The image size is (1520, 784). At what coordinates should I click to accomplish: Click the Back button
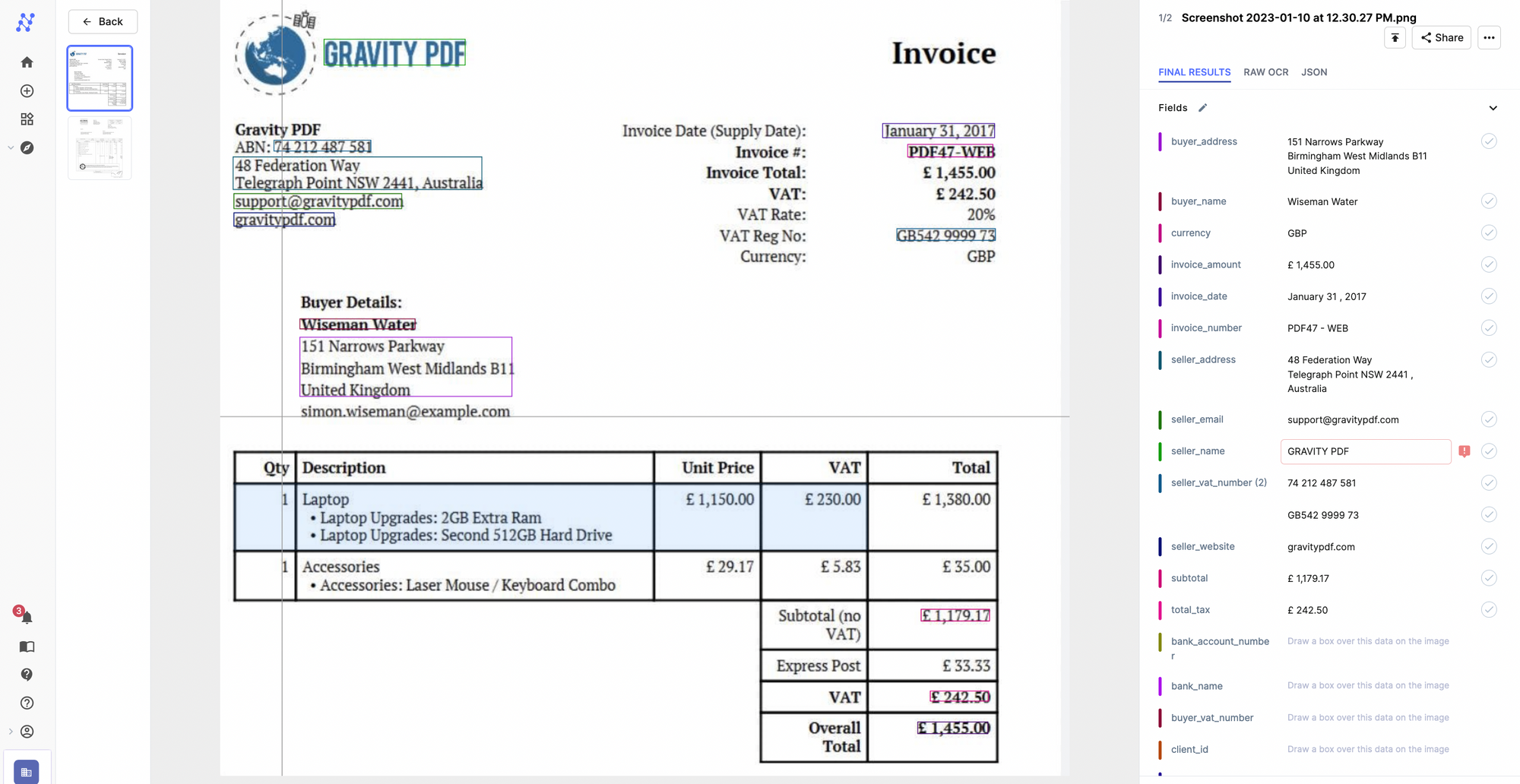click(x=103, y=22)
